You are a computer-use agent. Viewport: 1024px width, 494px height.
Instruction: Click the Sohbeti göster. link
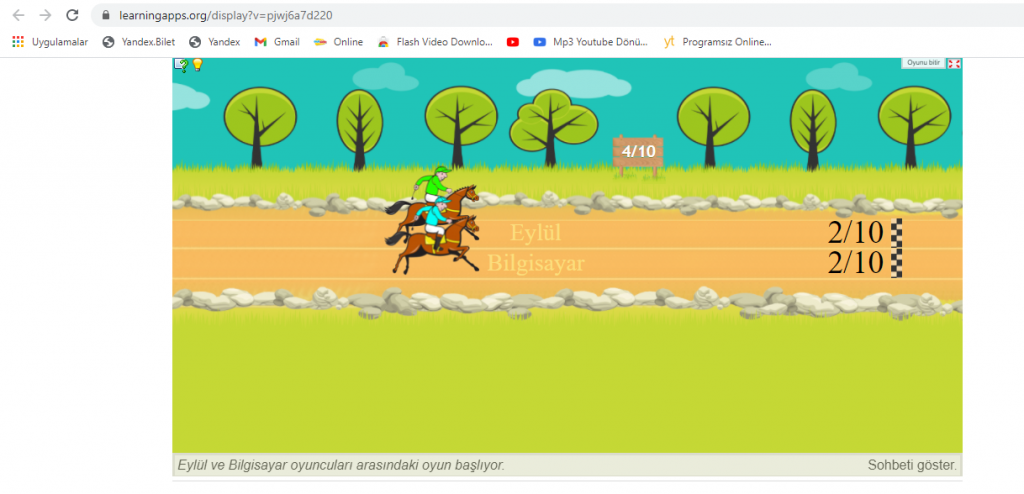pos(912,465)
